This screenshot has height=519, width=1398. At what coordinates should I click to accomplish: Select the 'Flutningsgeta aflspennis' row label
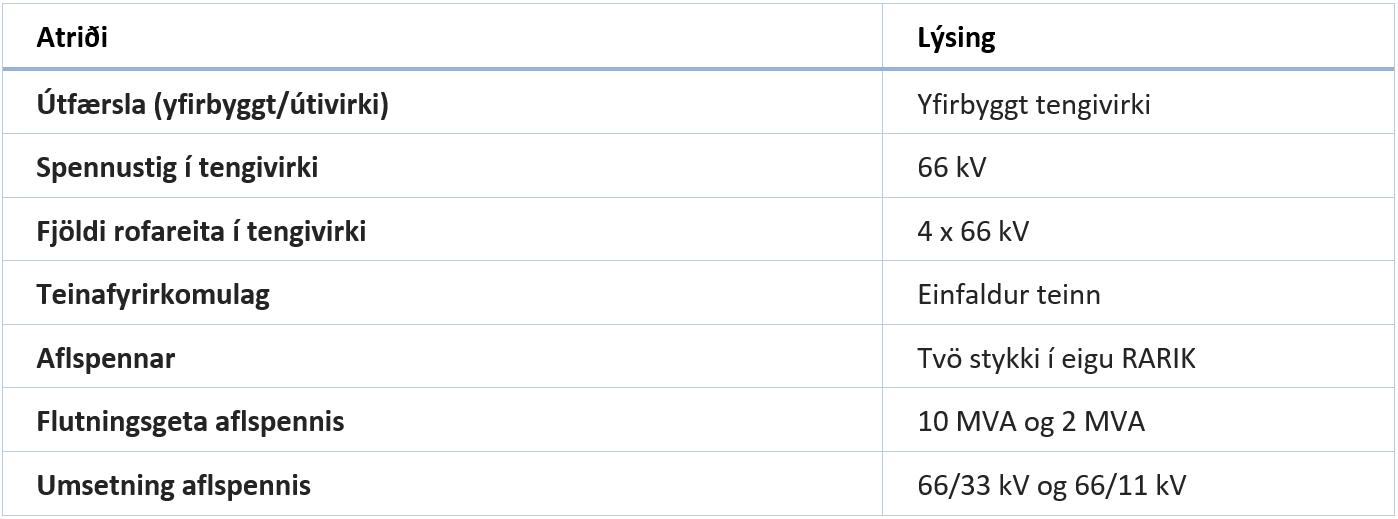tap(190, 422)
